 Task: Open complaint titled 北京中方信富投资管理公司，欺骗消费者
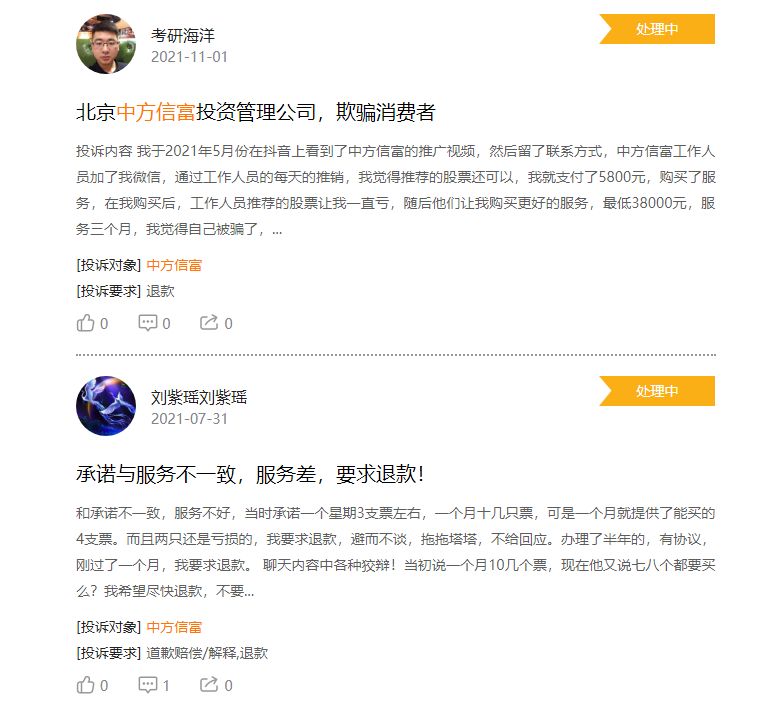click(256, 112)
